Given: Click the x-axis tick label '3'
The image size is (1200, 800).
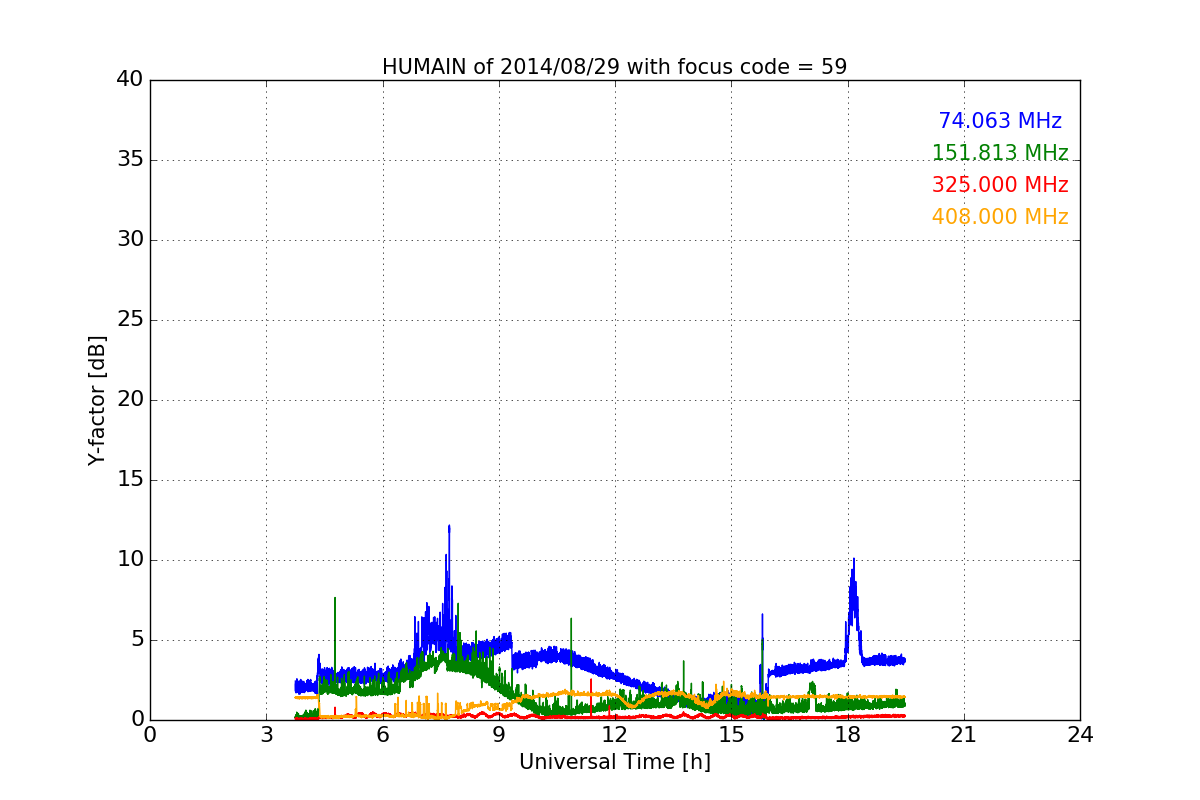Looking at the screenshot, I should click(x=266, y=734).
